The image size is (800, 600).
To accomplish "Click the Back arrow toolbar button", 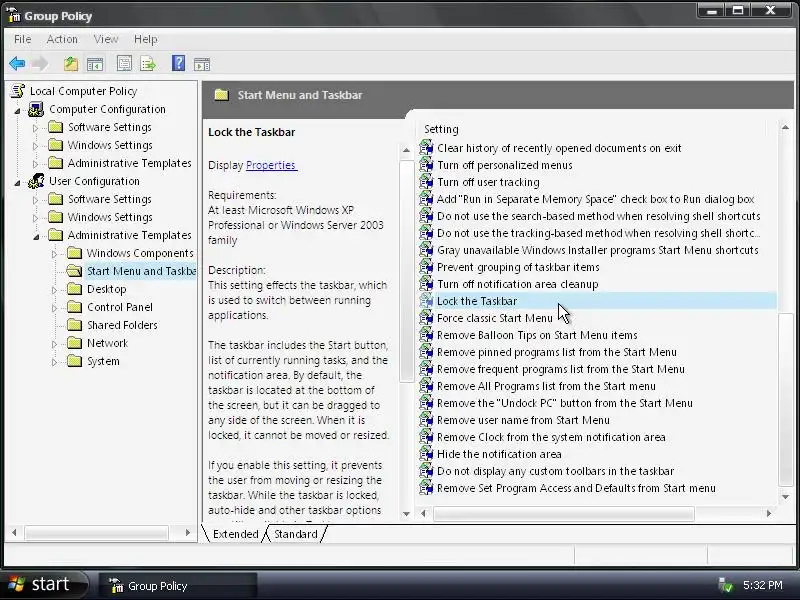I will pos(17,64).
